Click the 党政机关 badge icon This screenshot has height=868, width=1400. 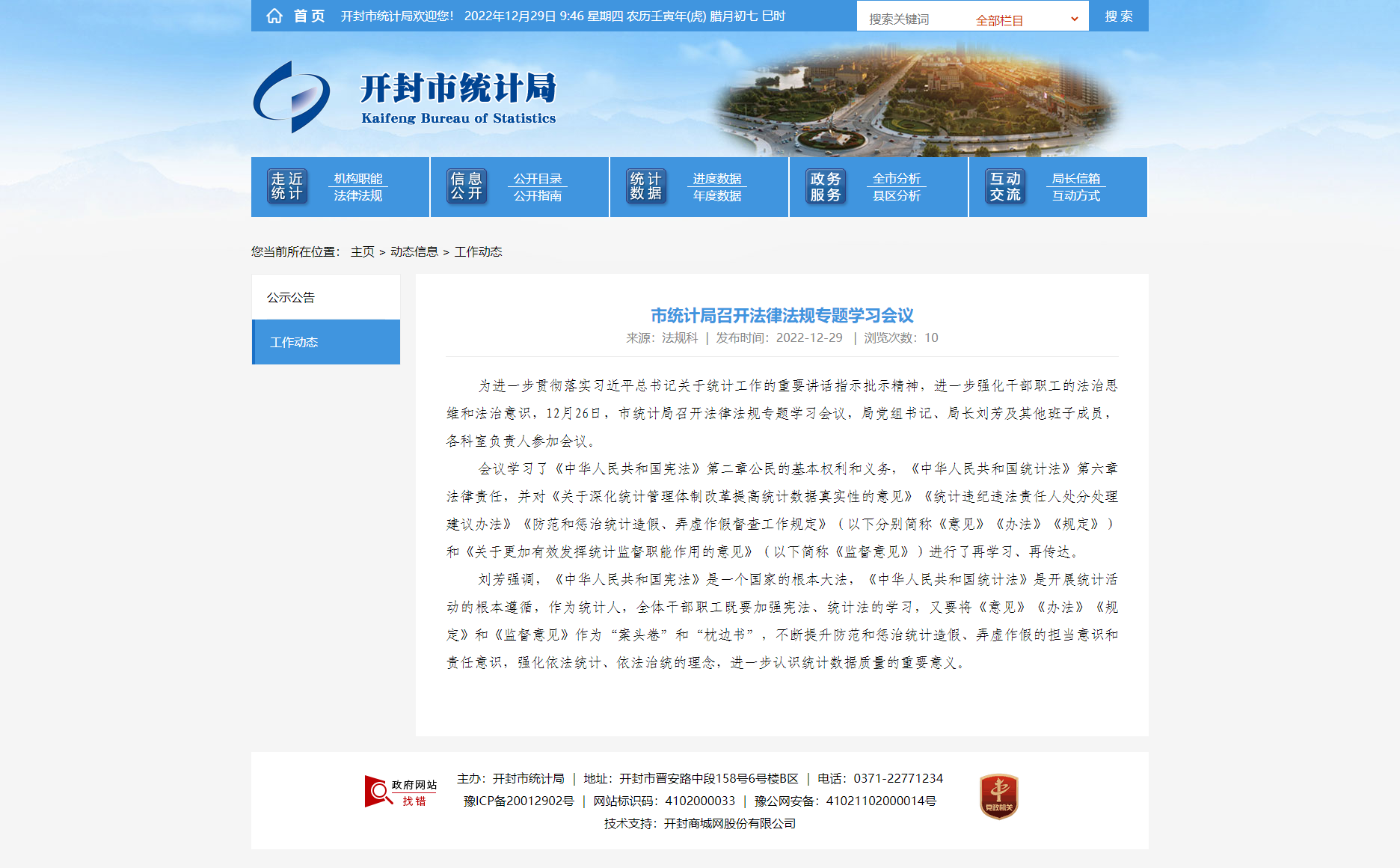click(999, 796)
